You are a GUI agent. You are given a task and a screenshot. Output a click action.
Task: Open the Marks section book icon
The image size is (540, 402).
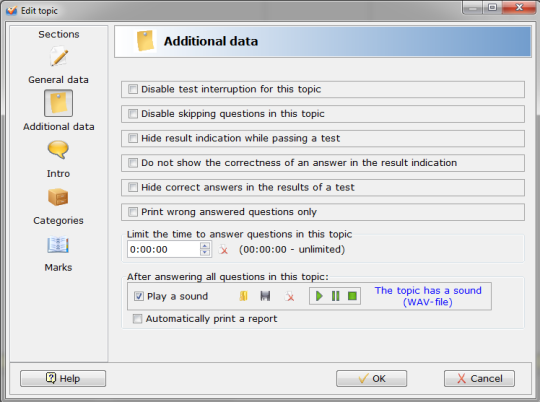(58, 245)
